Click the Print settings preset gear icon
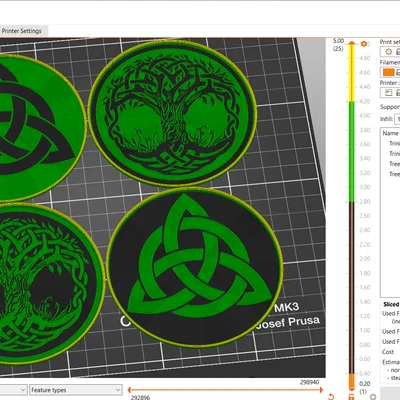The width and height of the screenshot is (400, 400). tap(388, 52)
